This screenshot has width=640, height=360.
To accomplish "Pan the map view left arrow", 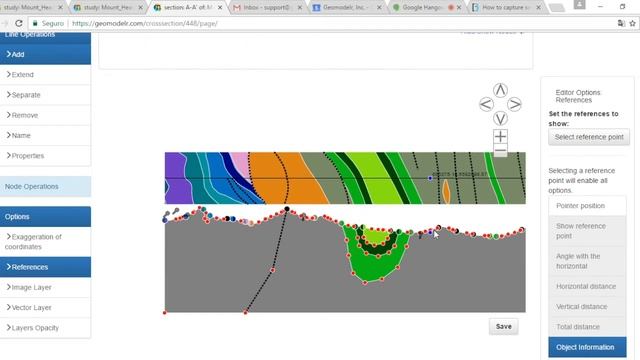I will click(x=486, y=104).
